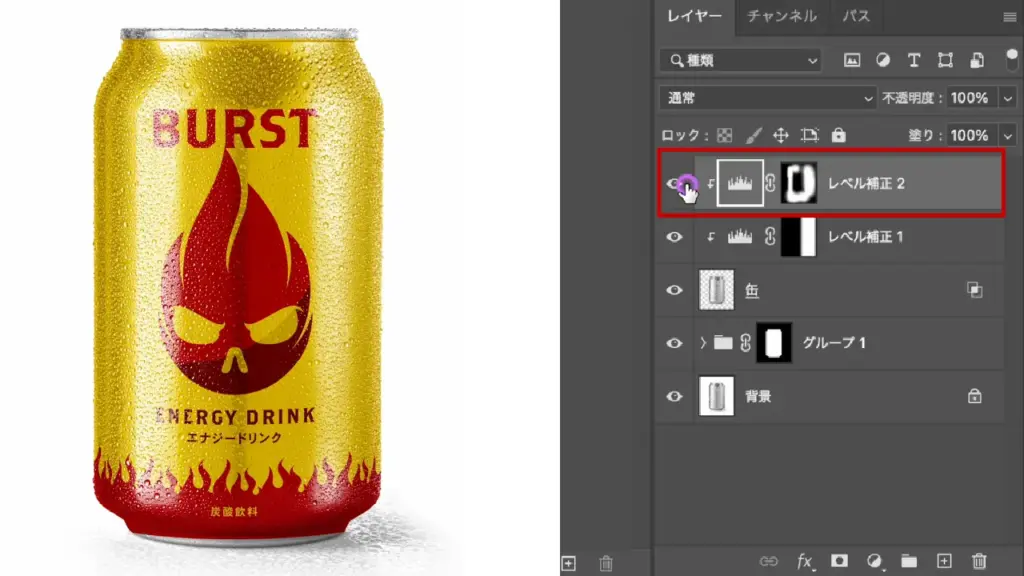Switch to the チャンネル tab
1024x576 pixels.
781,16
